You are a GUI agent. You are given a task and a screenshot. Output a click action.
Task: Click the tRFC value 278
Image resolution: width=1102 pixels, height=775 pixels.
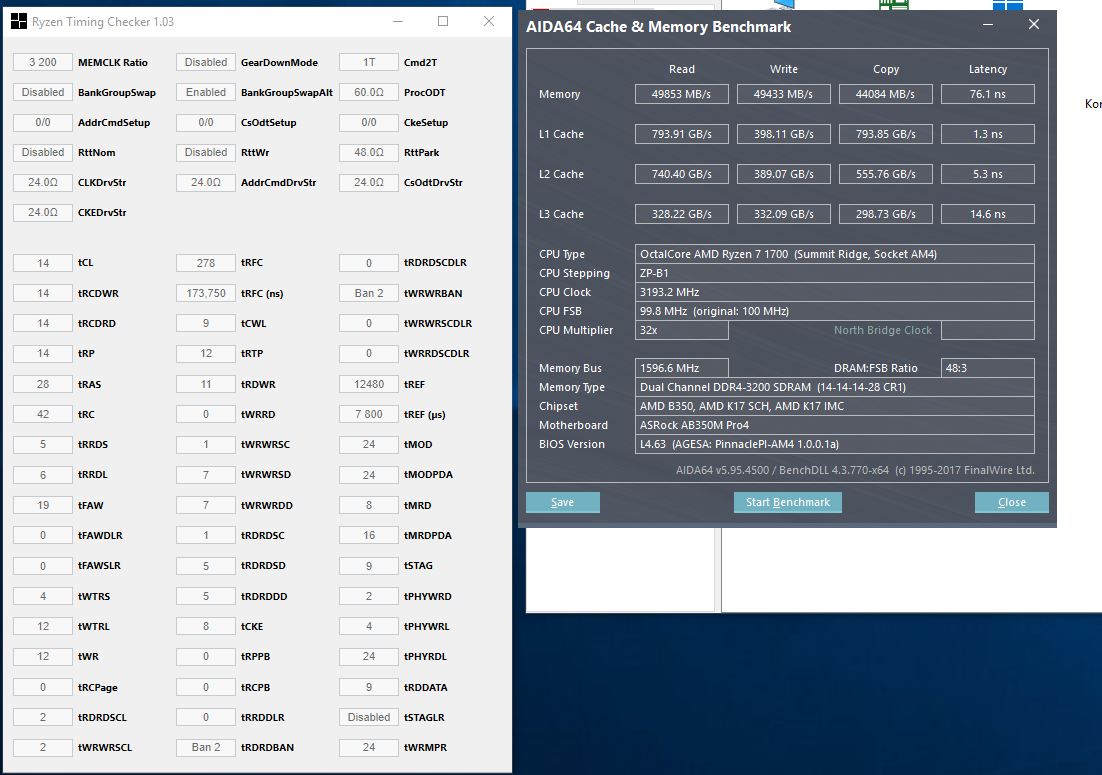pyautogui.click(x=206, y=263)
